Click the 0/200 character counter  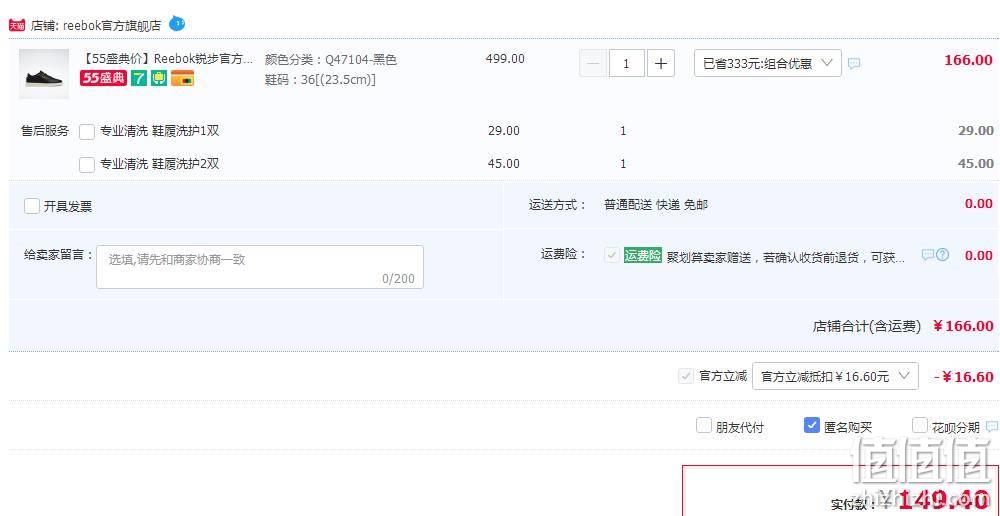398,279
